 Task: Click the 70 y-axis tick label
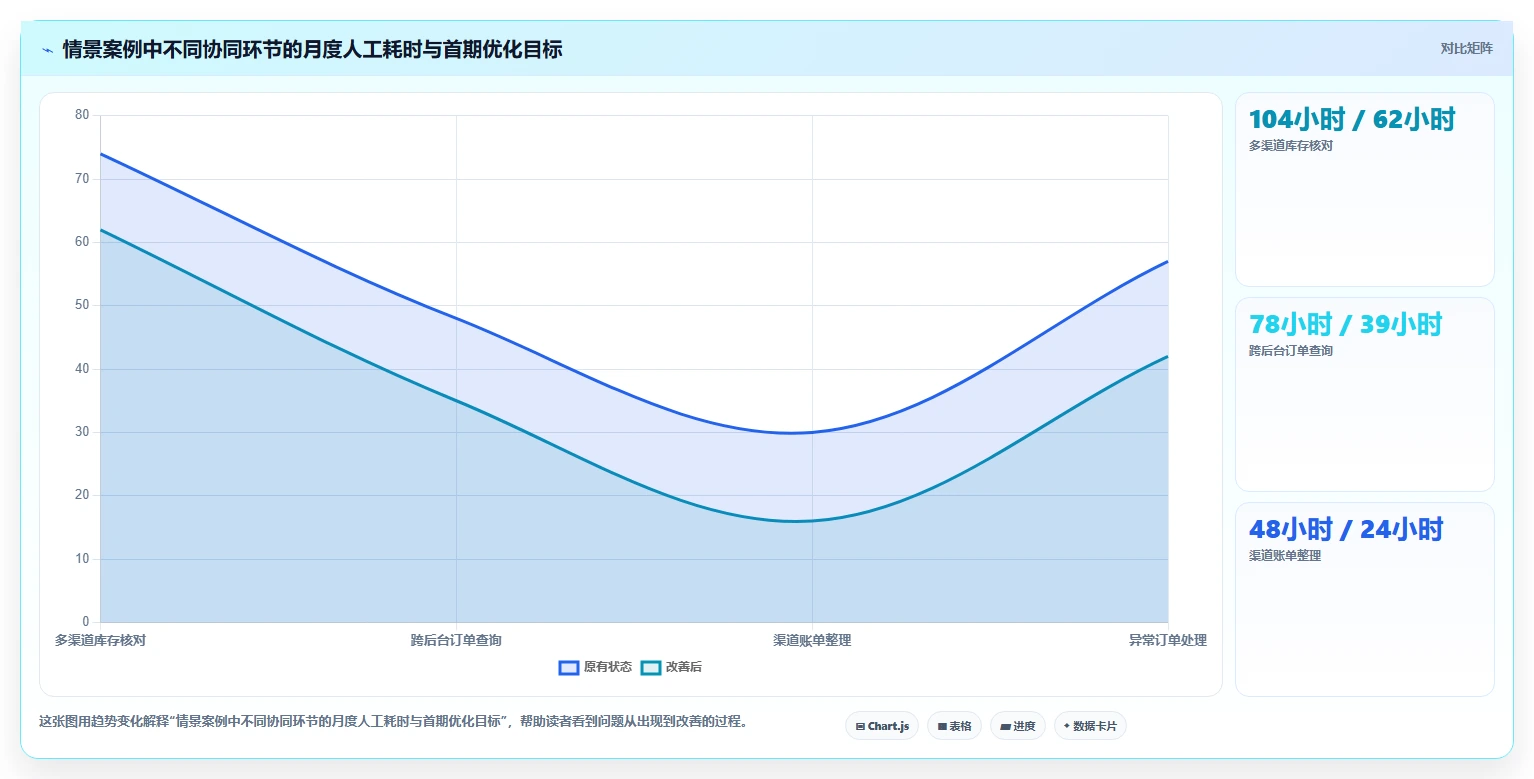tap(82, 179)
